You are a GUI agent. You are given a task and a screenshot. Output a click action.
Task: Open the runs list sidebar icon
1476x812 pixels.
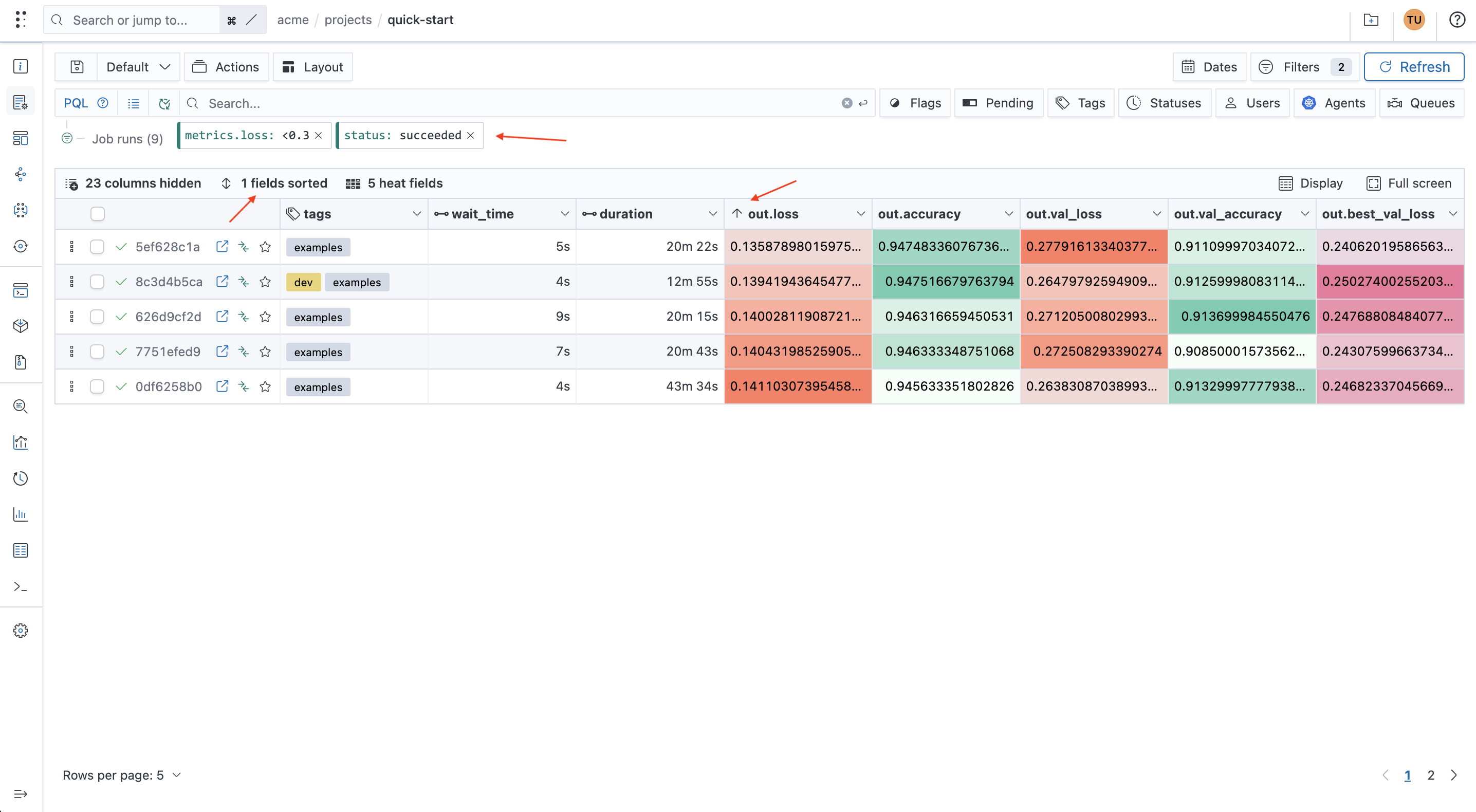21,102
